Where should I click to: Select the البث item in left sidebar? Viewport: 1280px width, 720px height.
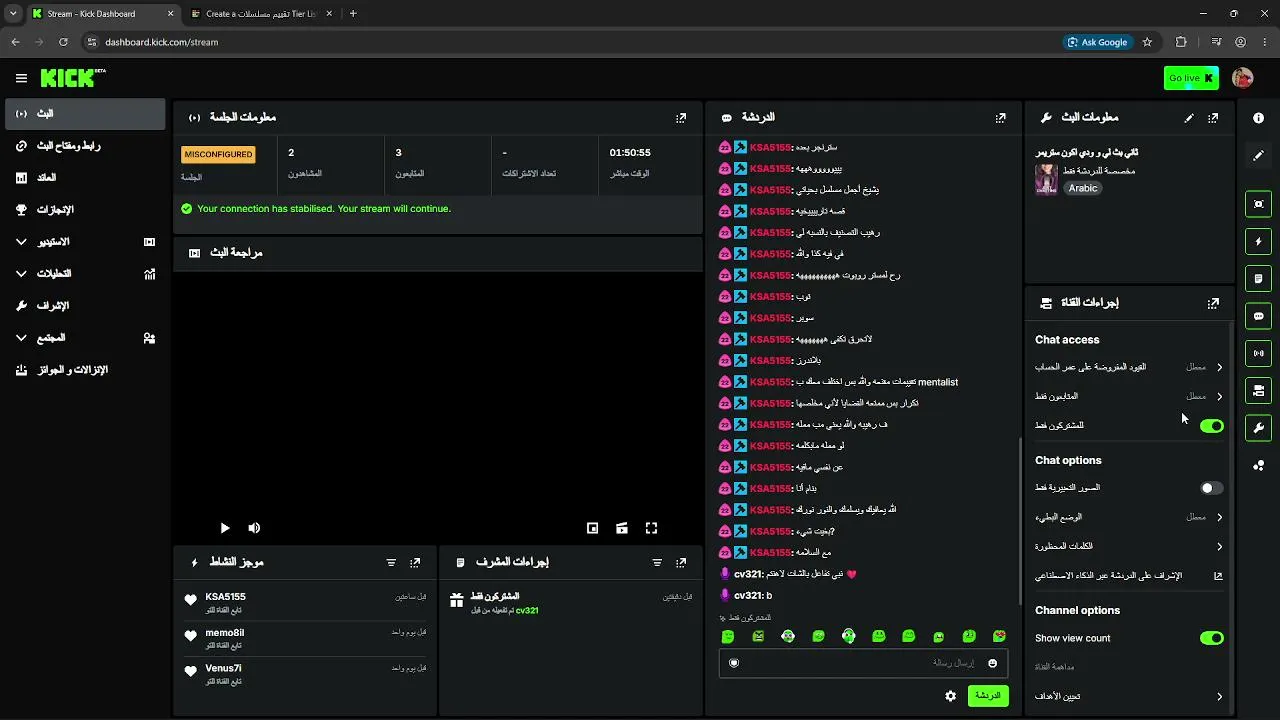[85, 114]
